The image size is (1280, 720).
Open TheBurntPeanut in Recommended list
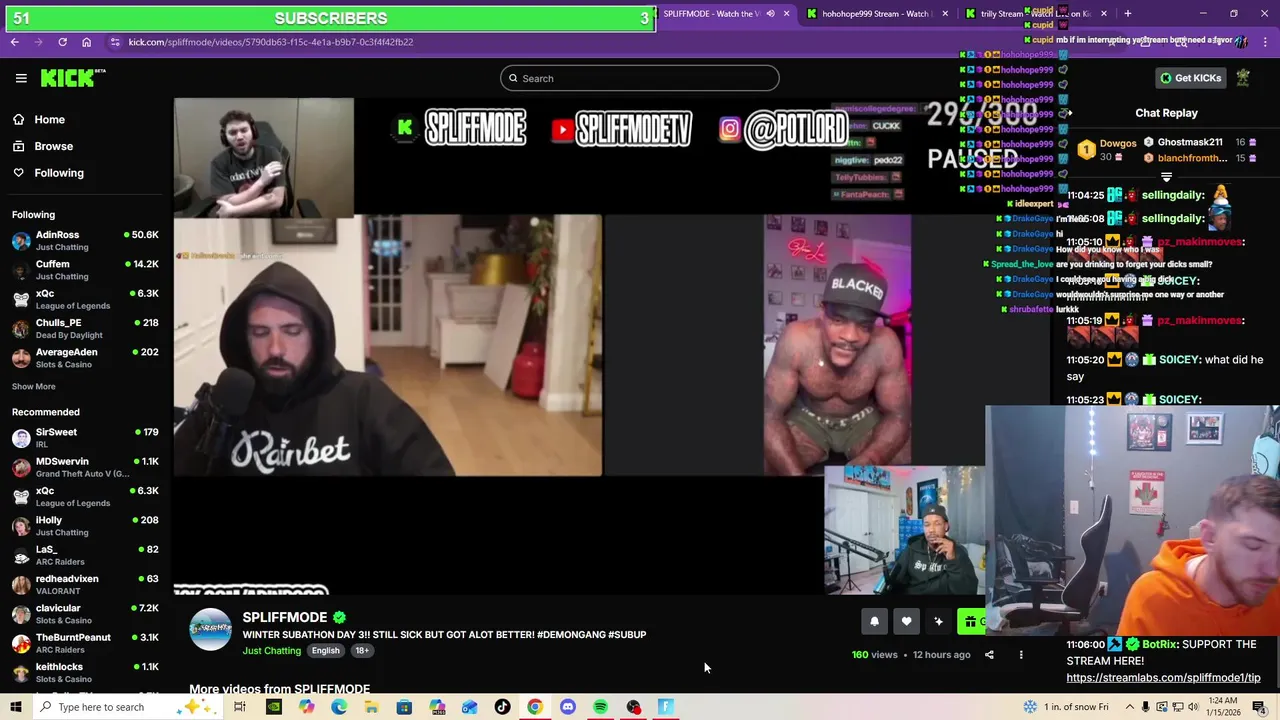point(85,643)
